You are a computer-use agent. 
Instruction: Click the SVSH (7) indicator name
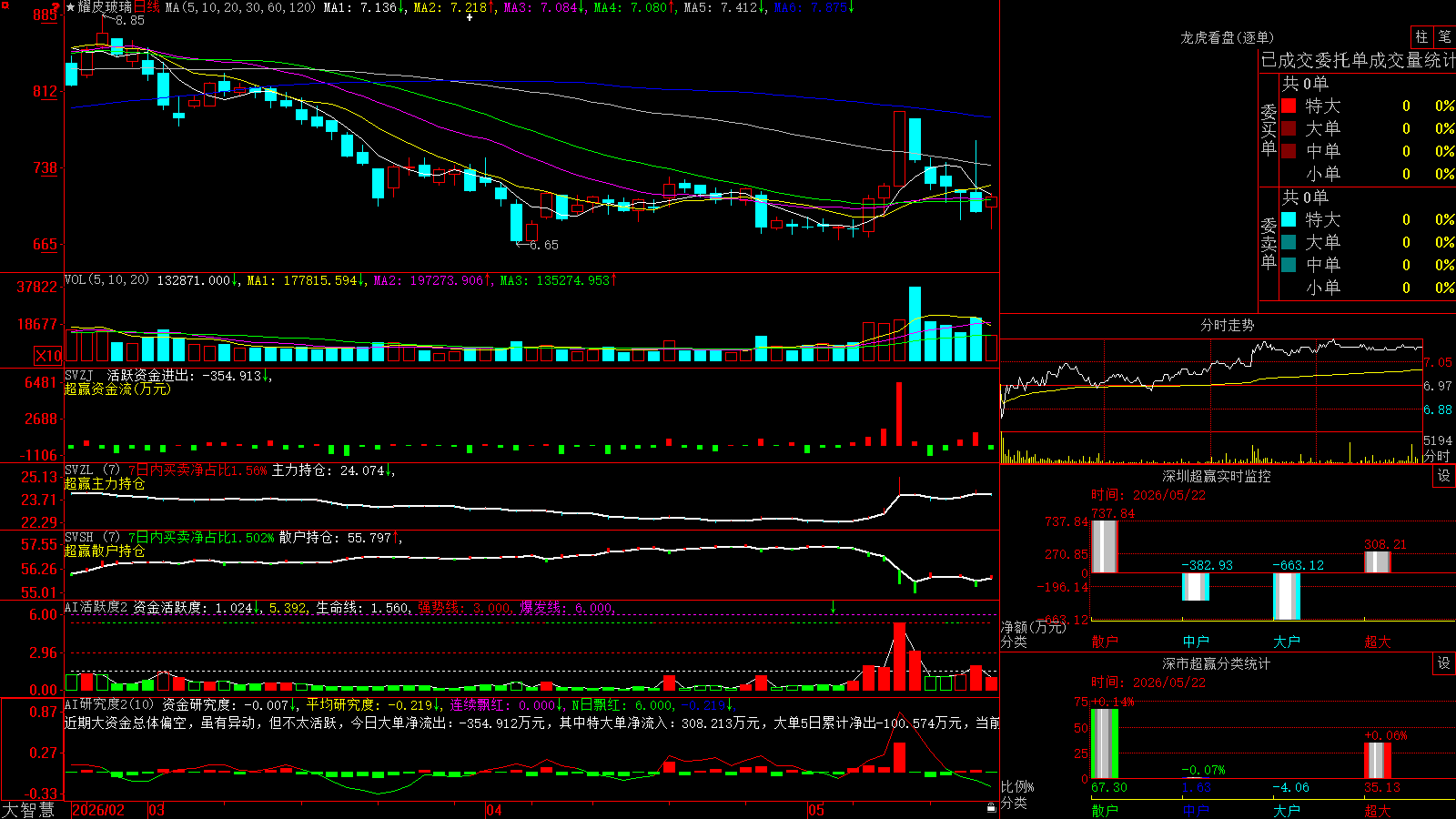click(92, 538)
